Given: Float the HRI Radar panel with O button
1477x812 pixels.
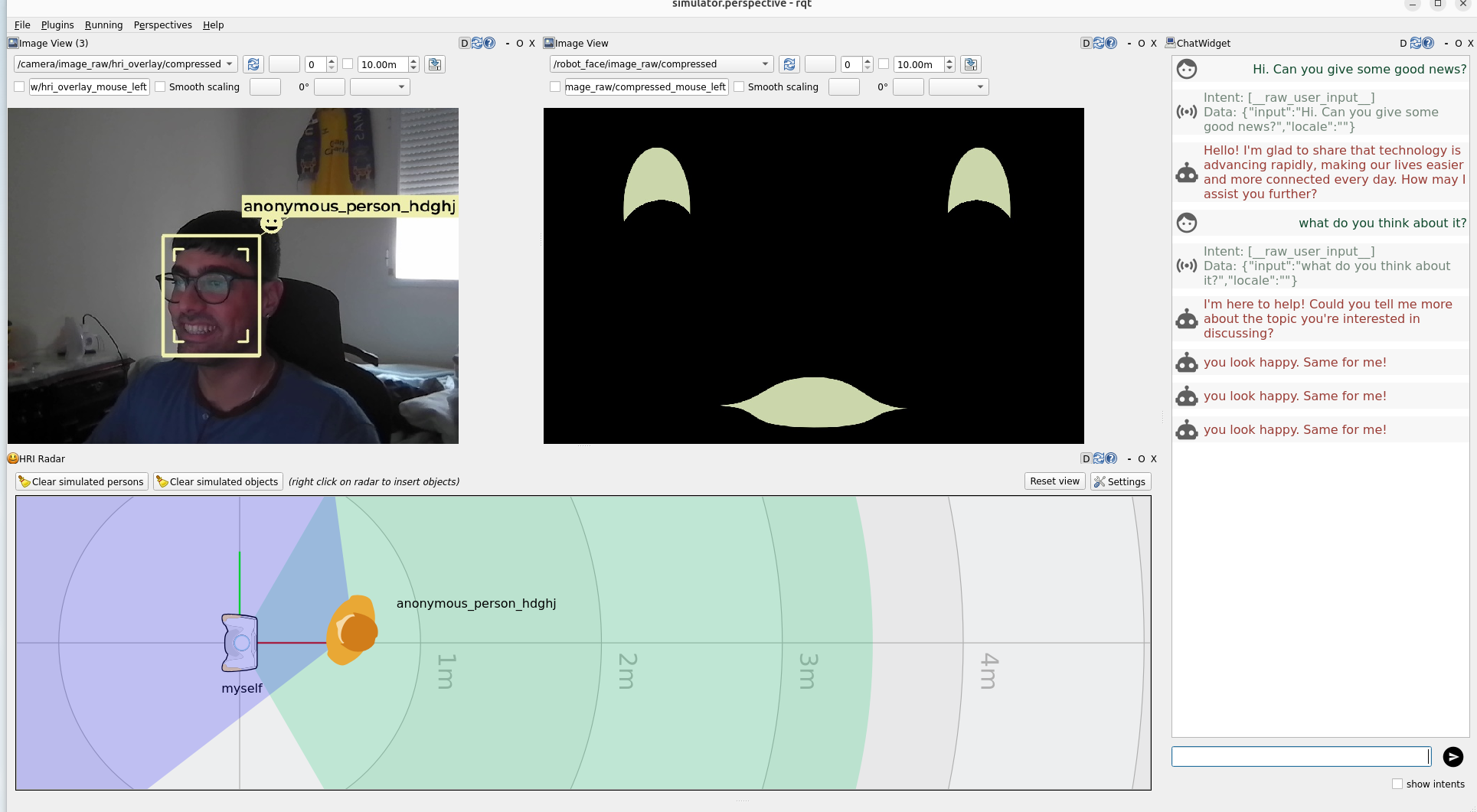Looking at the screenshot, I should click(1141, 459).
